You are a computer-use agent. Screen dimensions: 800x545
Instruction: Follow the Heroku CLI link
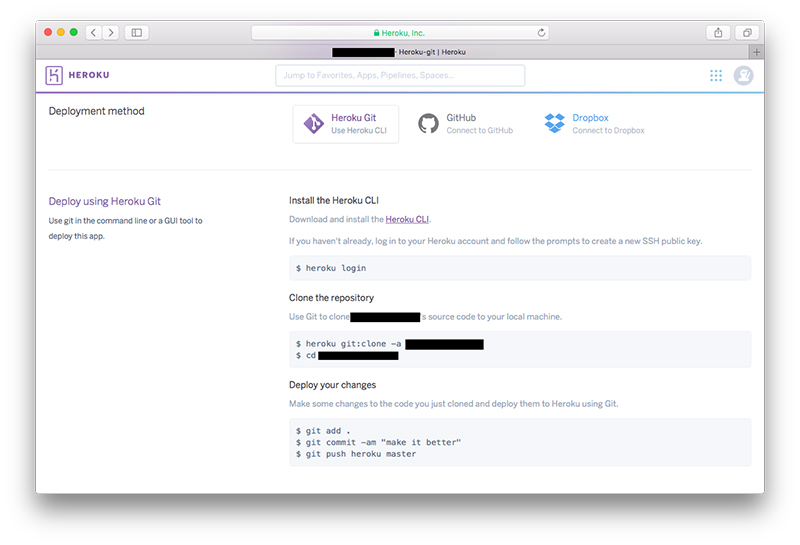point(407,219)
